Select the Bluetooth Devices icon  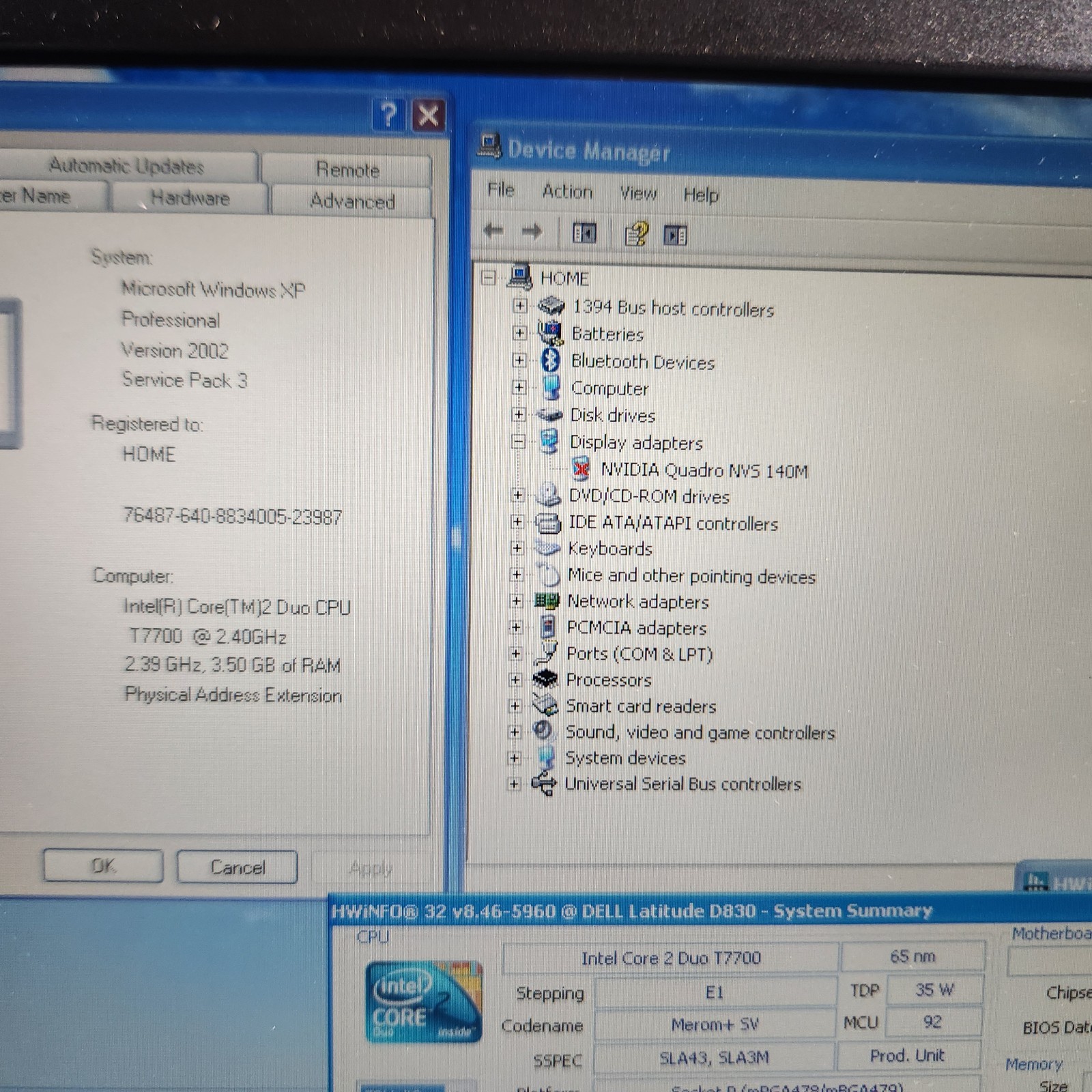[x=550, y=360]
